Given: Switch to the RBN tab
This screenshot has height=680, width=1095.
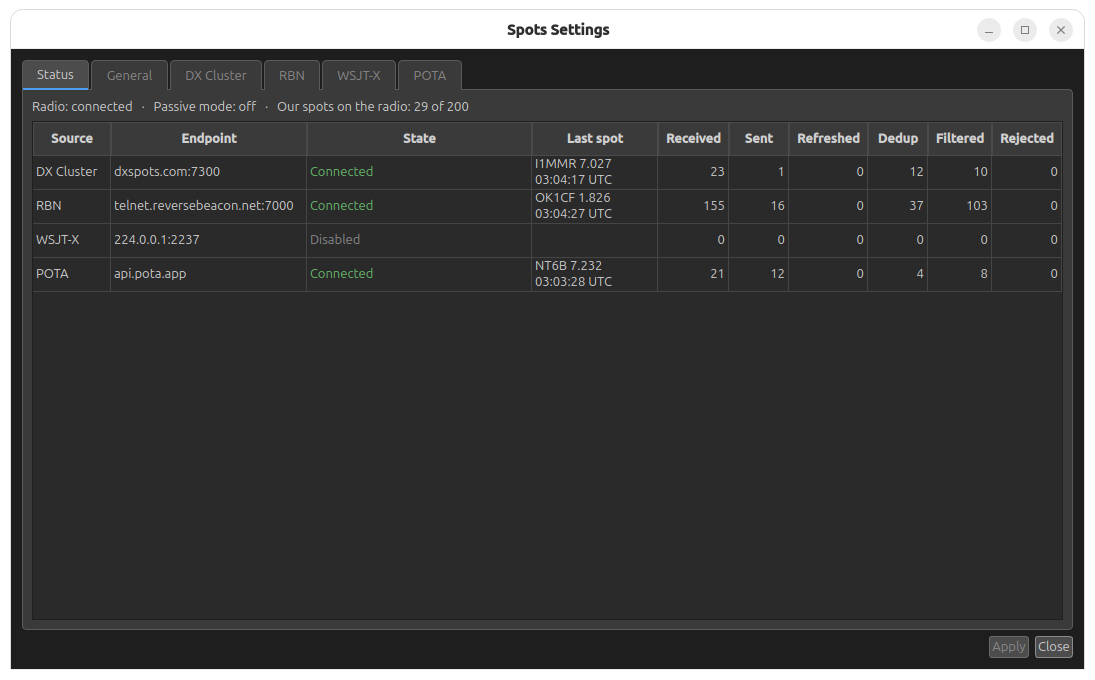Looking at the screenshot, I should [x=292, y=75].
